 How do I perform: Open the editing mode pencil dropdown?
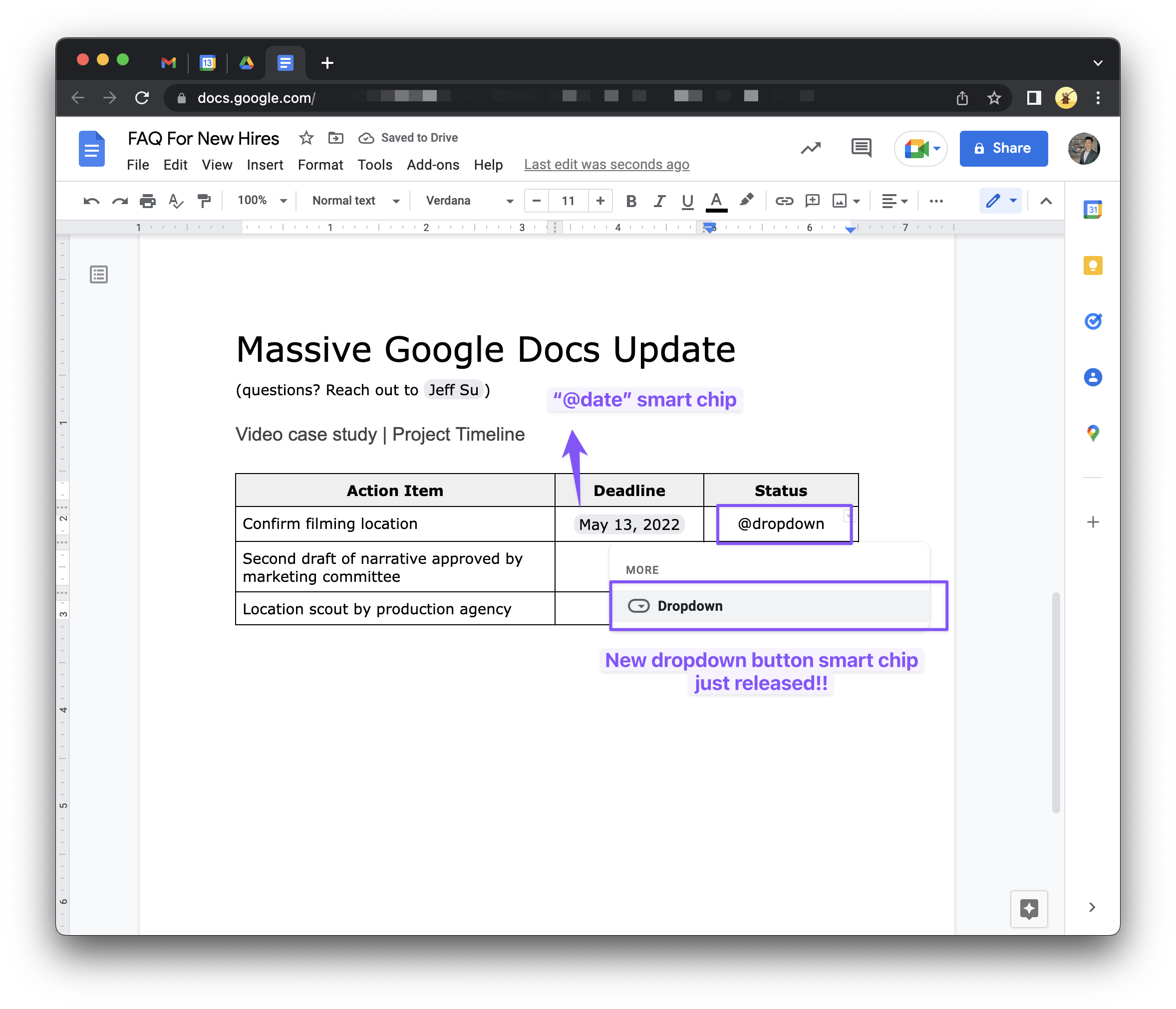point(1001,201)
